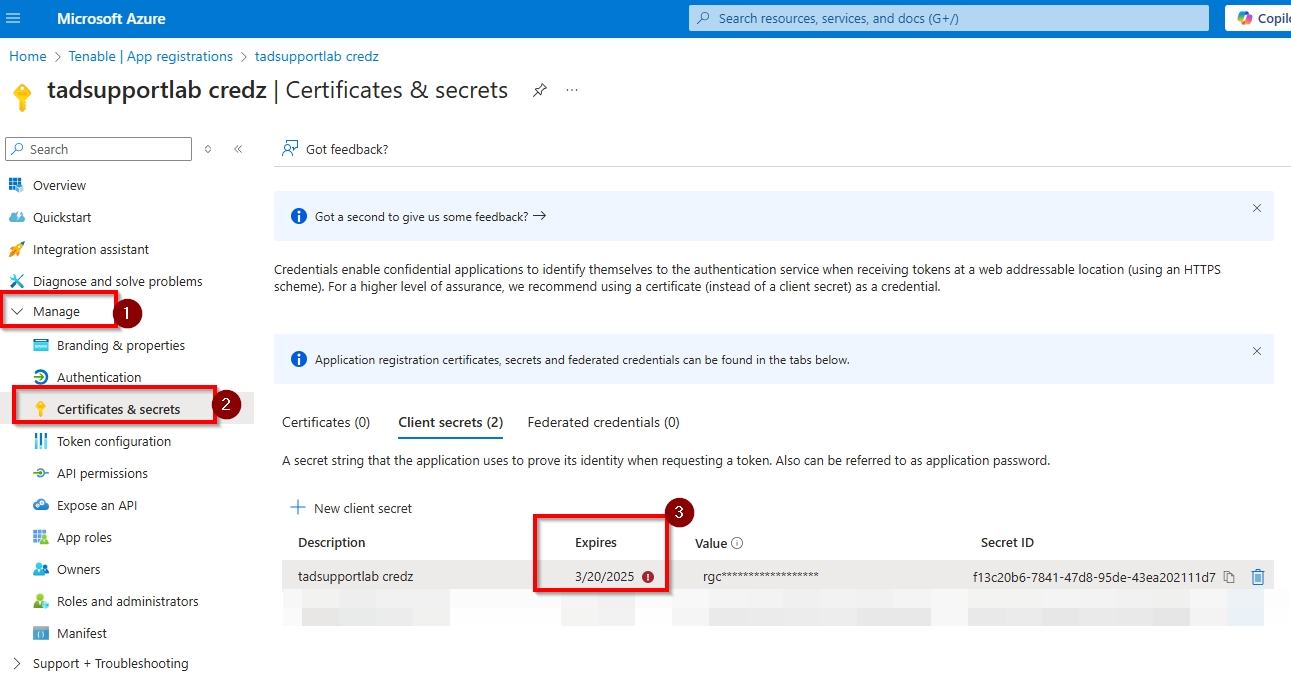1291x691 pixels.
Task: Toggle sidebar expand/collapse arrows icon
Action: 208,149
